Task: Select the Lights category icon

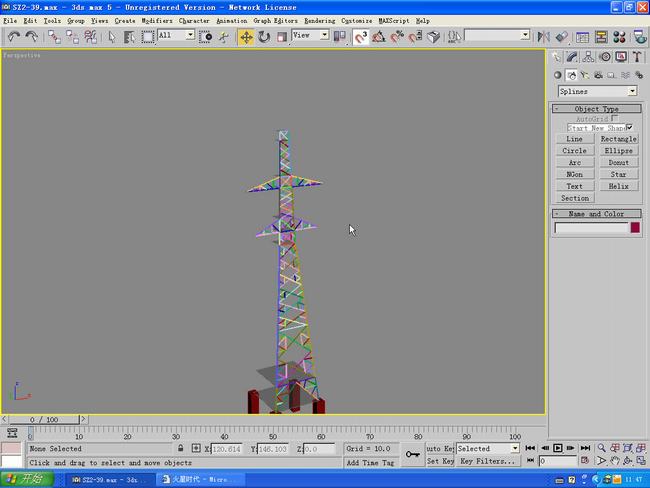Action: click(x=585, y=75)
